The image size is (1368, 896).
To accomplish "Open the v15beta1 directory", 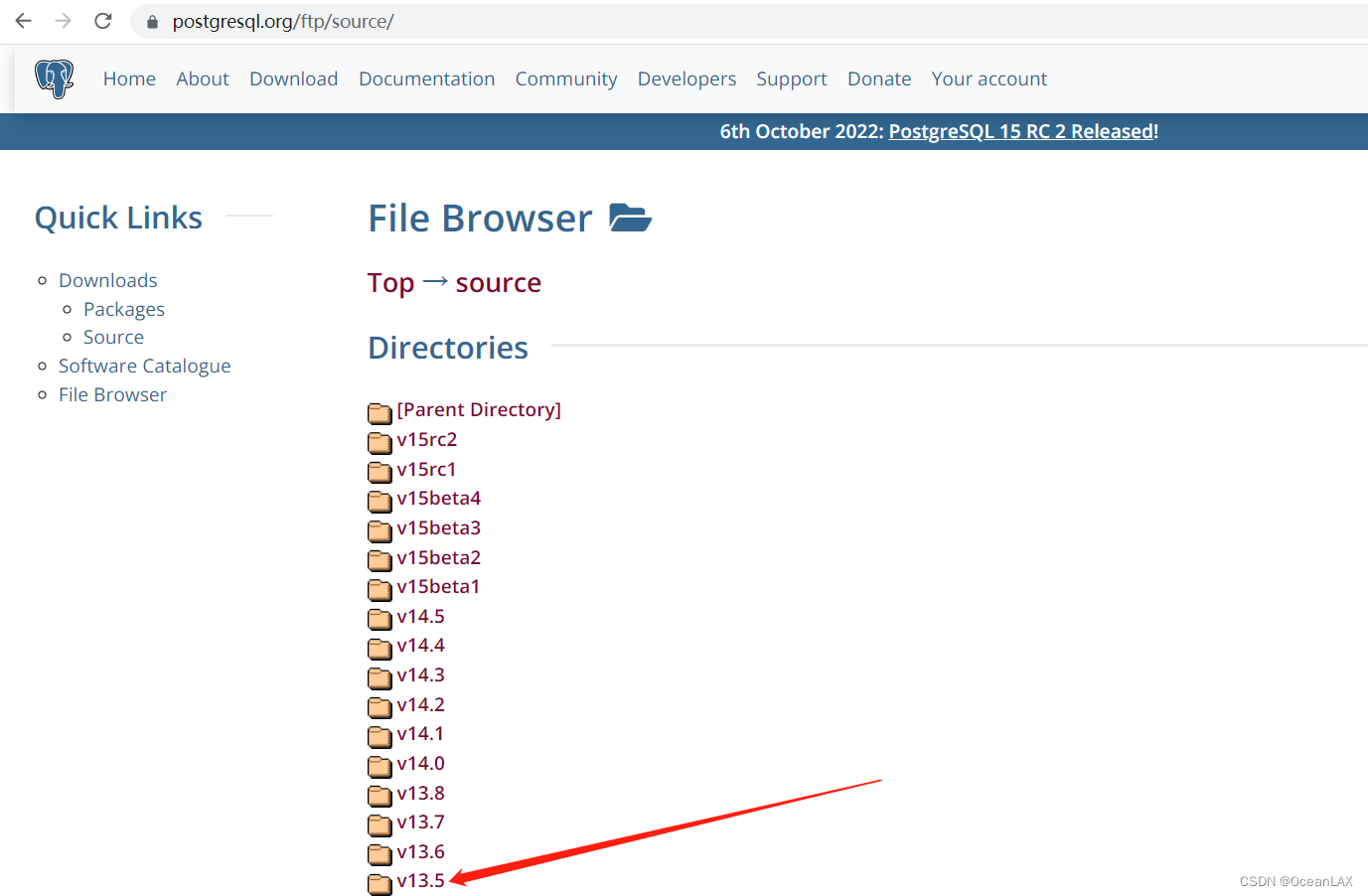I will [438, 586].
